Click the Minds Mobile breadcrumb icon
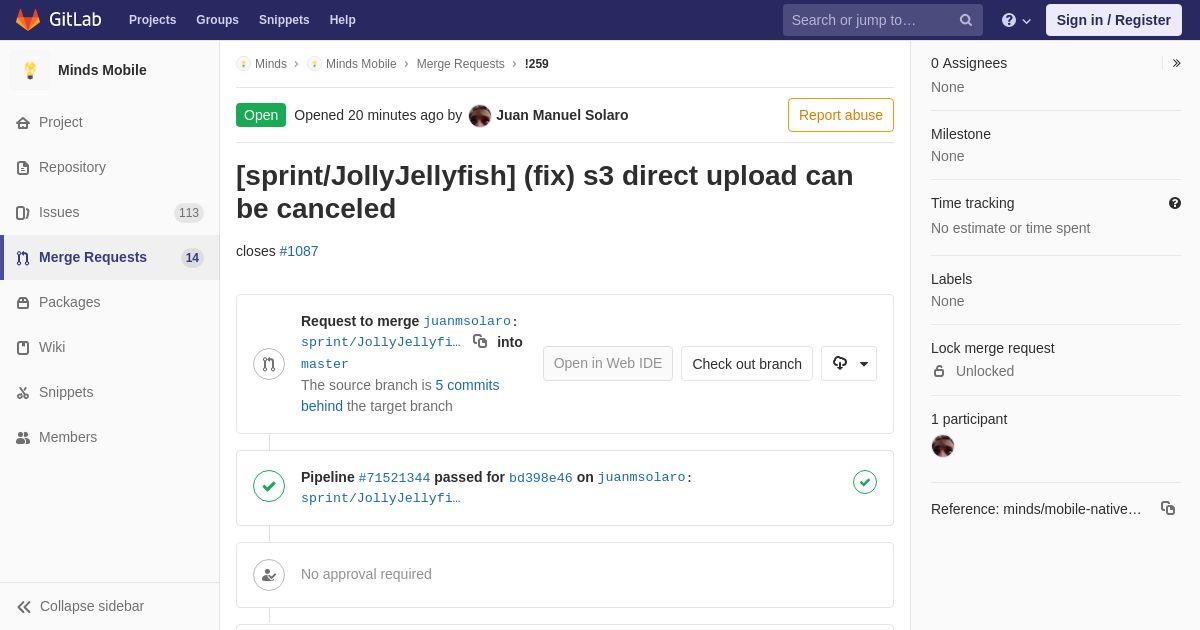The height and width of the screenshot is (630, 1200). coord(314,64)
